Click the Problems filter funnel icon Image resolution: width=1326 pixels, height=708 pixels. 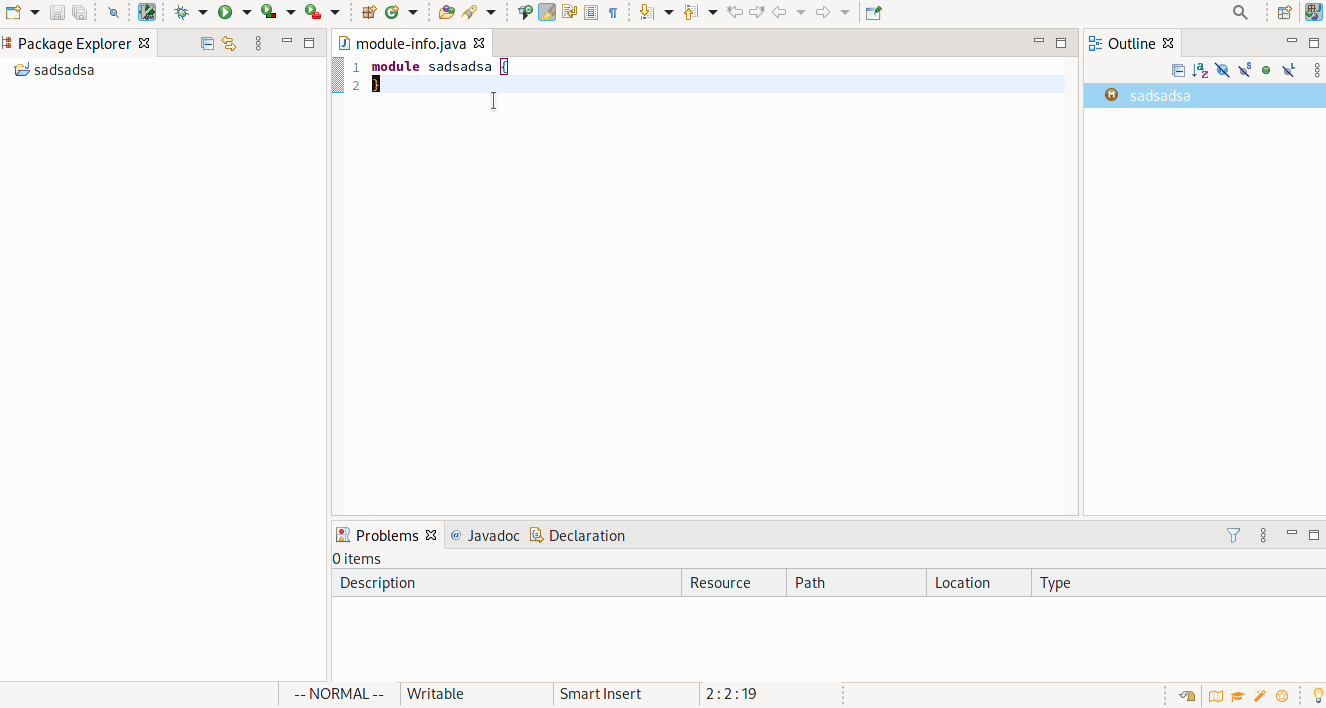pyautogui.click(x=1233, y=535)
